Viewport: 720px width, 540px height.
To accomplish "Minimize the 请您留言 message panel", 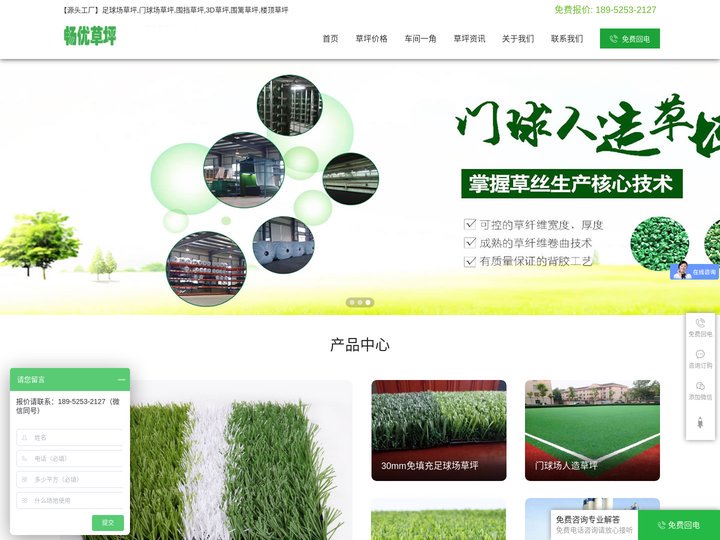I will (121, 380).
